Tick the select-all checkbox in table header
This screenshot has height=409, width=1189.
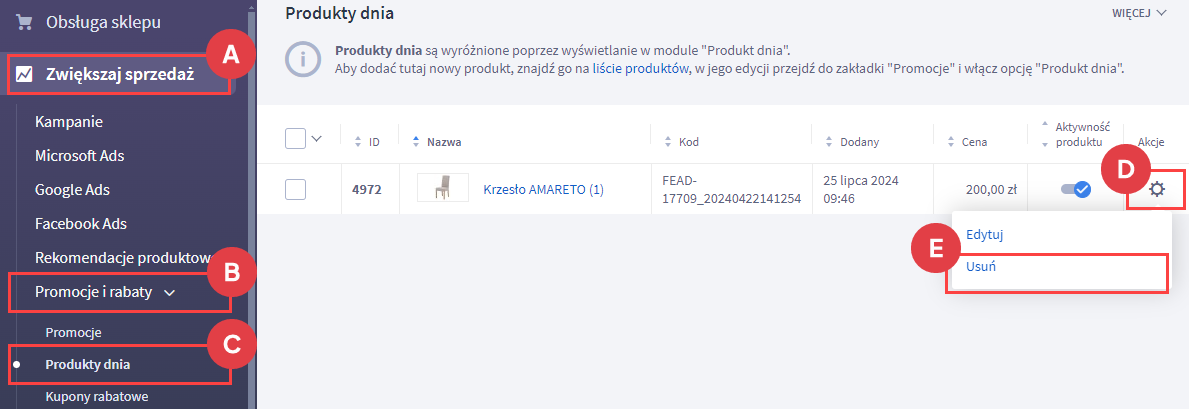click(x=295, y=139)
